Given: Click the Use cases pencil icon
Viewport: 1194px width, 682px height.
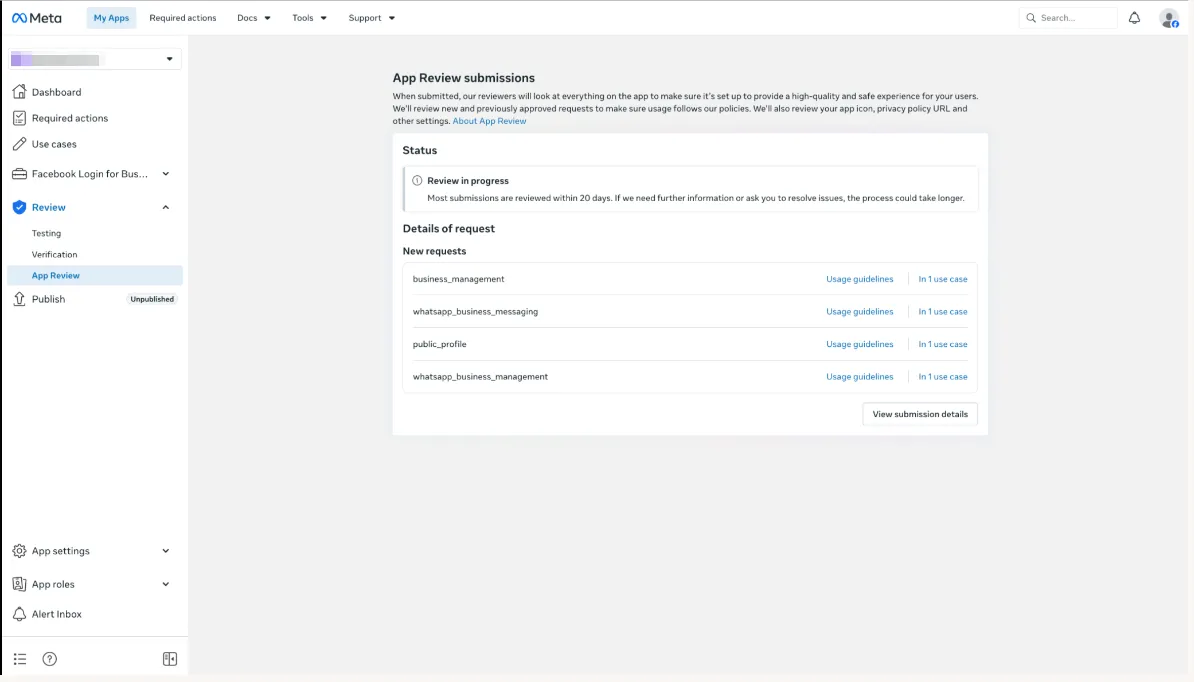Looking at the screenshot, I should pos(19,144).
